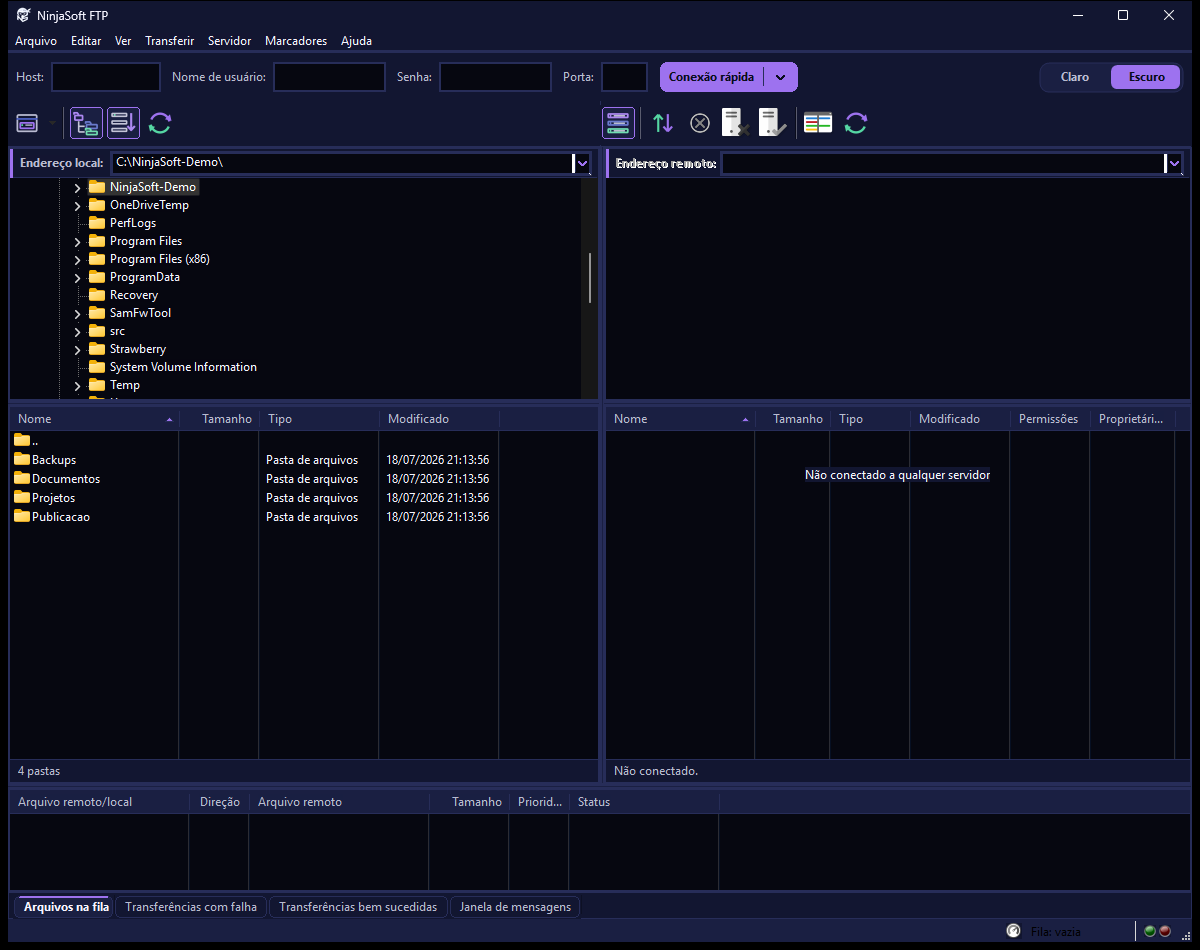Click the disconnect server icon with X
The image size is (1200, 950).
click(x=736, y=123)
